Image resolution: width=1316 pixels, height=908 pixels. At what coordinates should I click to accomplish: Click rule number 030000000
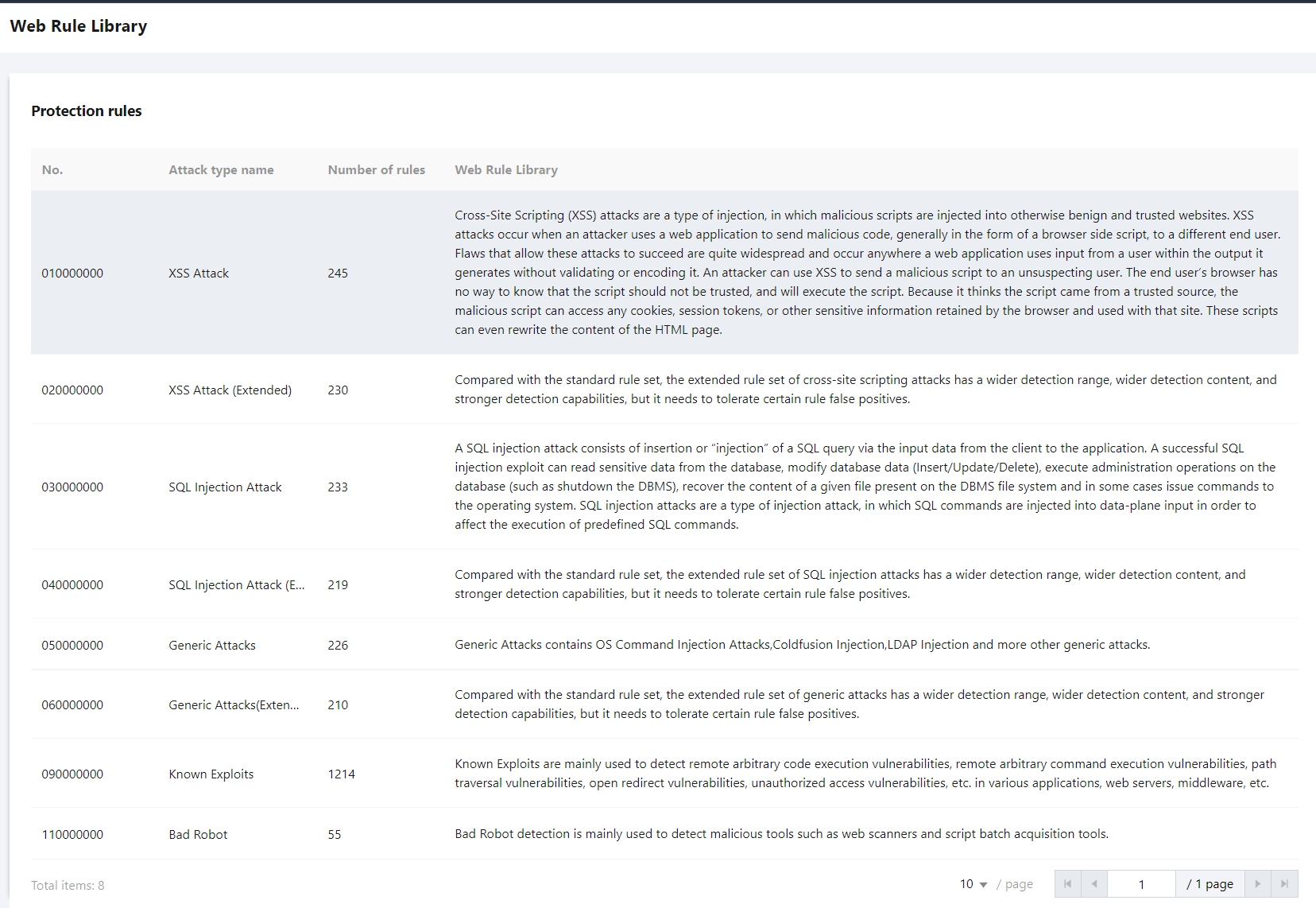coord(72,487)
